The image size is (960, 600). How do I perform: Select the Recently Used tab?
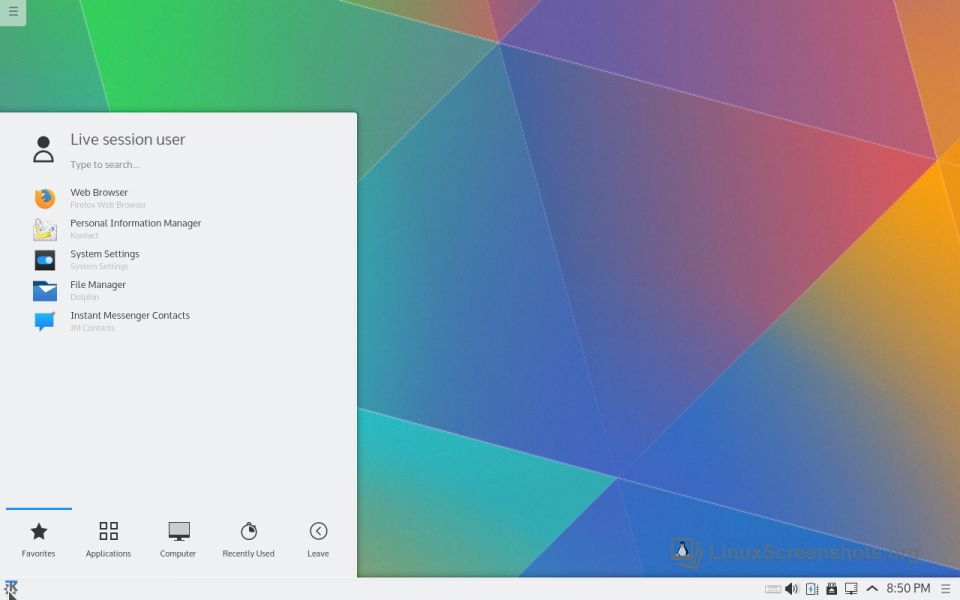coord(248,539)
